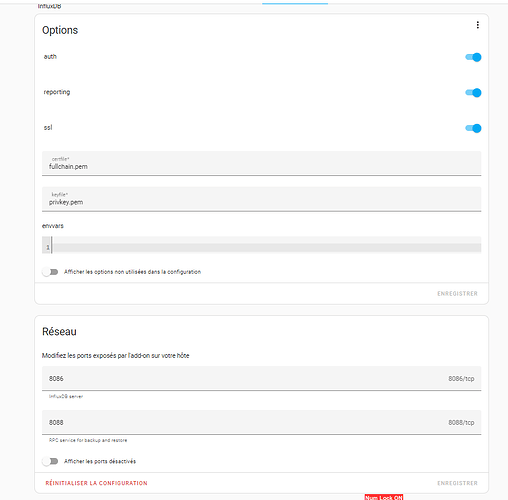Turn off the reporting switch
This screenshot has height=500, width=508.
tap(473, 93)
